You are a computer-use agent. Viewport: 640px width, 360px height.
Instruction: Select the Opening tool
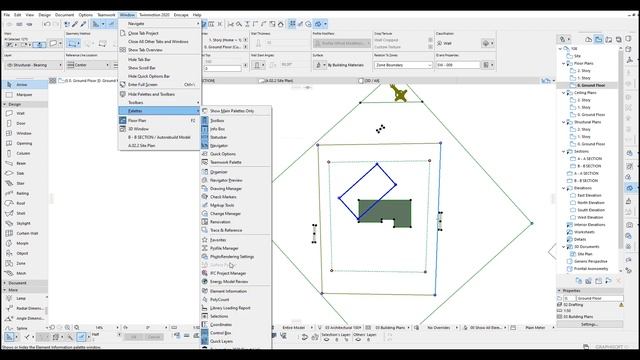point(24,143)
